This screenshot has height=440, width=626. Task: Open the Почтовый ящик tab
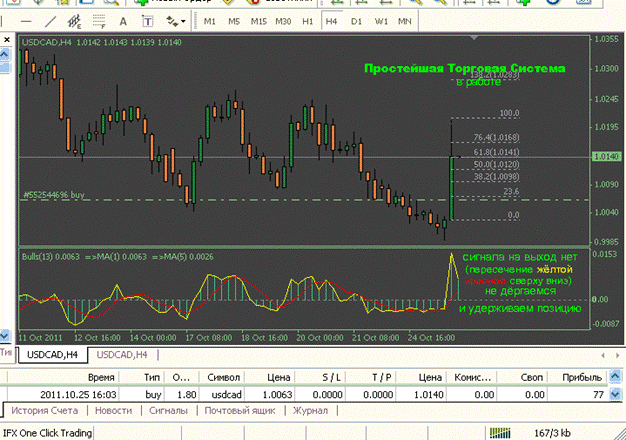[240, 410]
